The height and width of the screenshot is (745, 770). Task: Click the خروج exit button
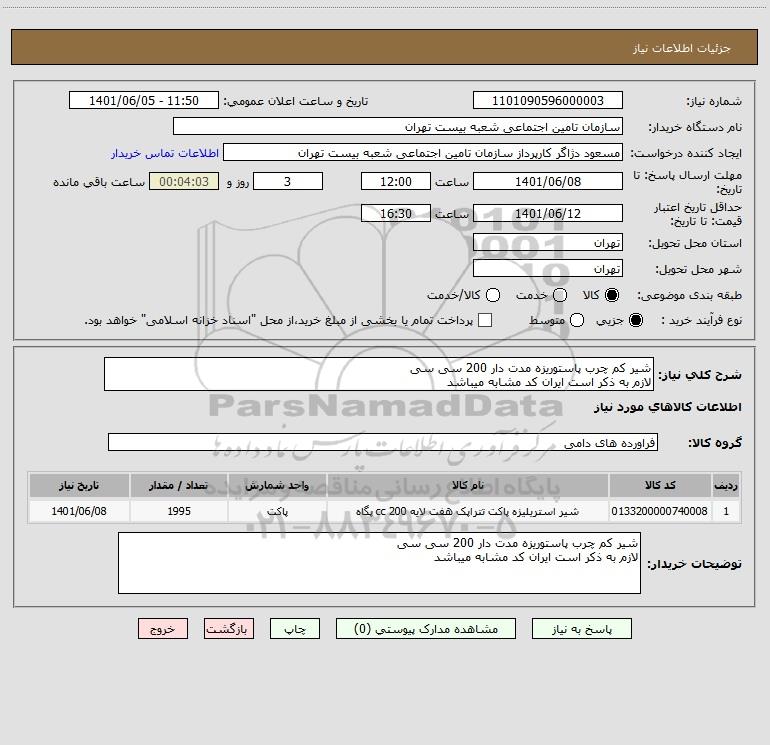click(x=163, y=629)
